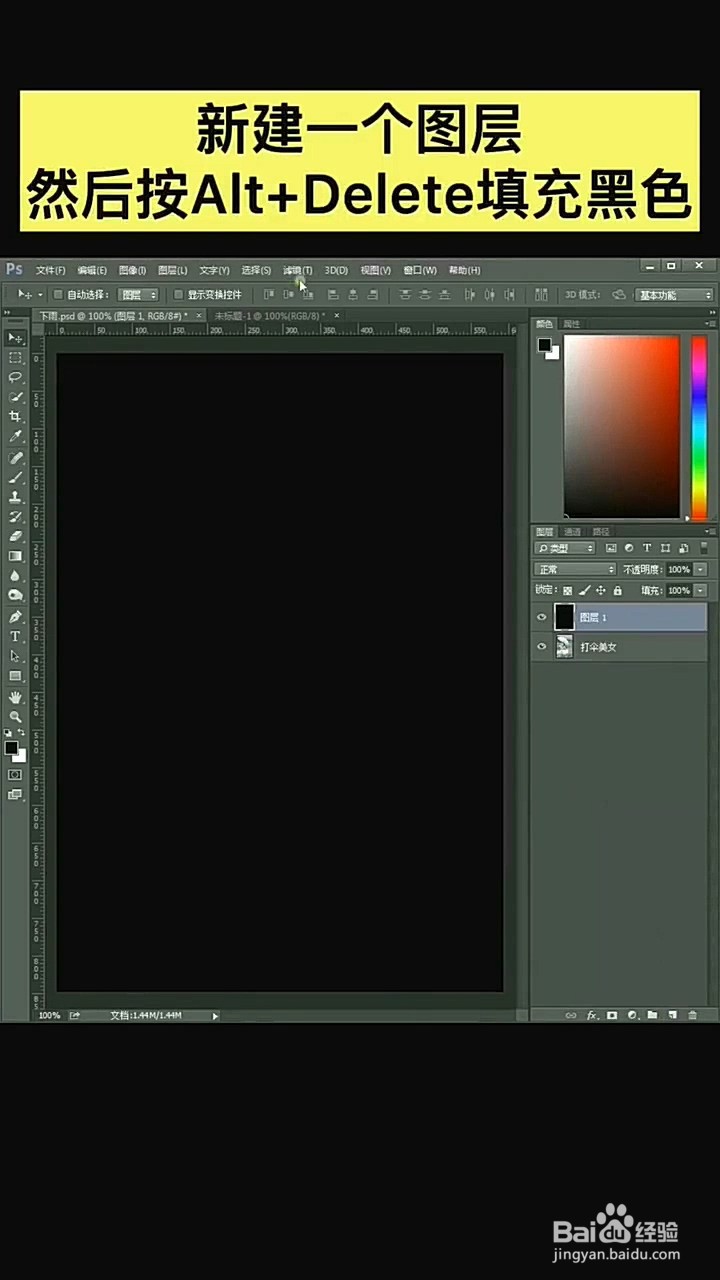Hide the 图层 1 layer with eye icon
This screenshot has width=720, height=1280.
point(542,617)
